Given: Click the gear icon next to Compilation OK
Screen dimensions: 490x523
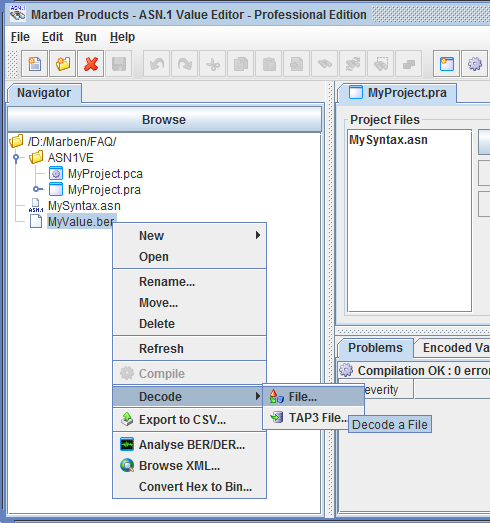Looking at the screenshot, I should [x=346, y=370].
